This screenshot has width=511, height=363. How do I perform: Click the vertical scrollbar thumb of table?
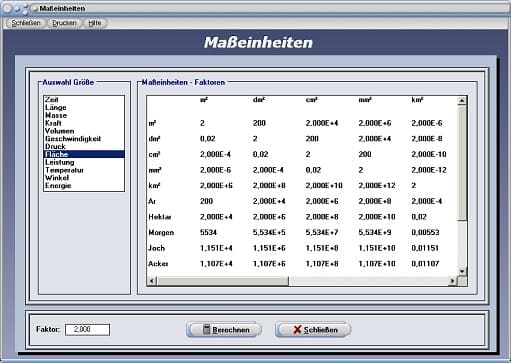[462, 162]
